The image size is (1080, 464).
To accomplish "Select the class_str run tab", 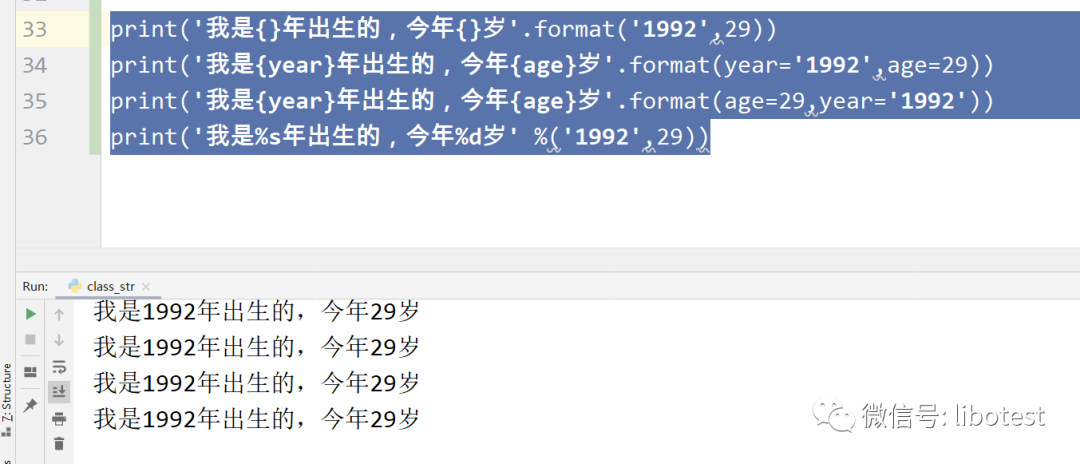I will pyautogui.click(x=110, y=286).
